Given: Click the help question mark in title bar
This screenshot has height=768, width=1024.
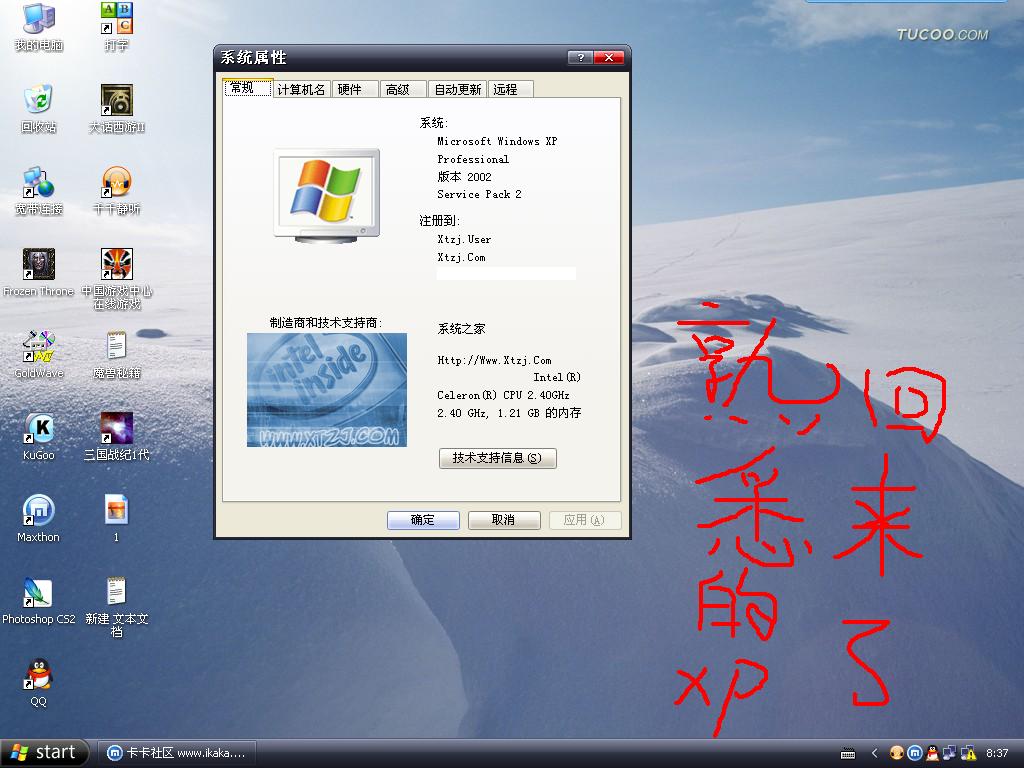Looking at the screenshot, I should coord(580,57).
